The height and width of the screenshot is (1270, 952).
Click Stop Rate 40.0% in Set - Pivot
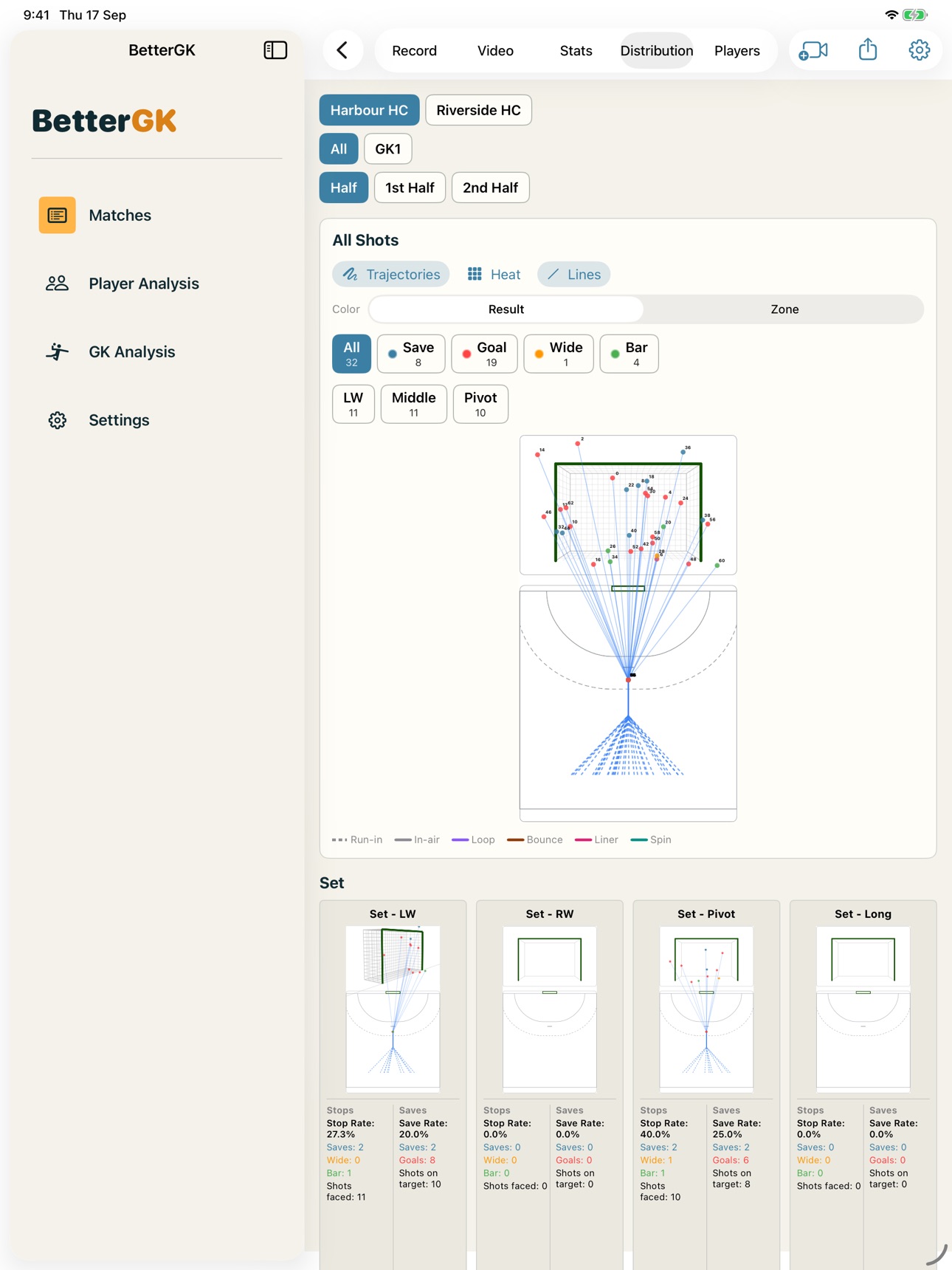664,1128
